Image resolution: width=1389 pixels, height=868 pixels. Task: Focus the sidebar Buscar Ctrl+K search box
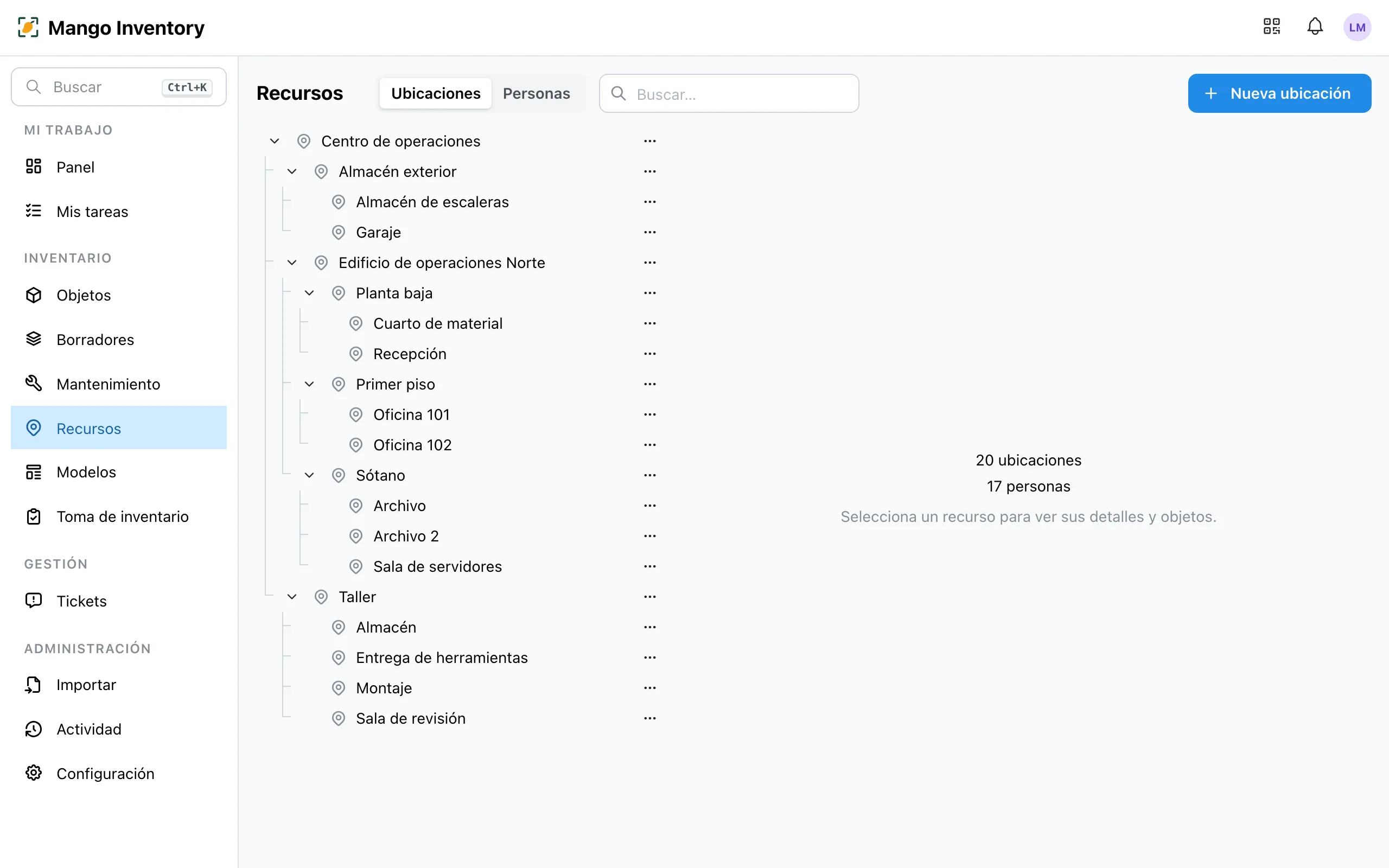click(119, 87)
